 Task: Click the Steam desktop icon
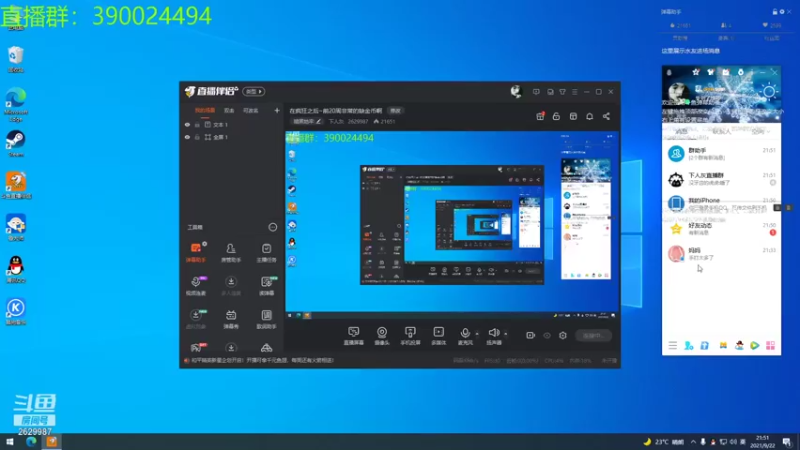click(15, 143)
